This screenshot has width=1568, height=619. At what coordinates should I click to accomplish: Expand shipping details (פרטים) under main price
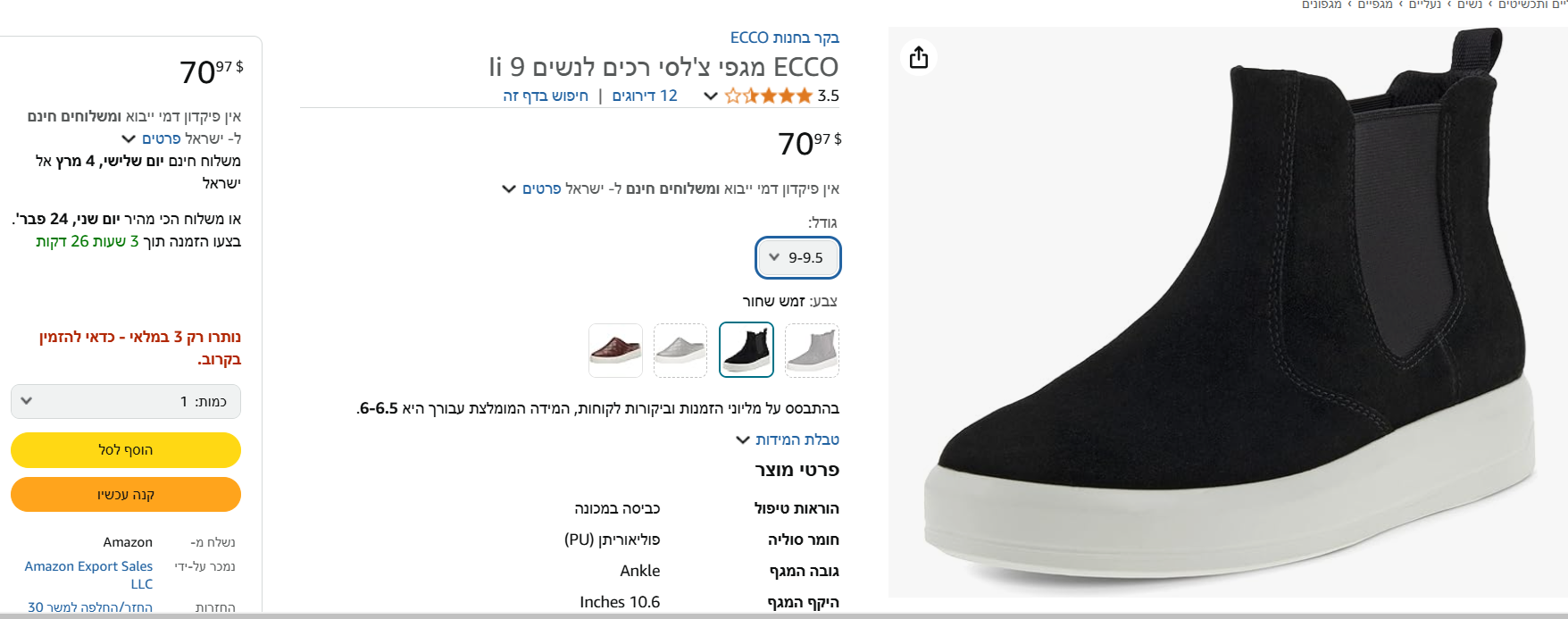[x=541, y=189]
